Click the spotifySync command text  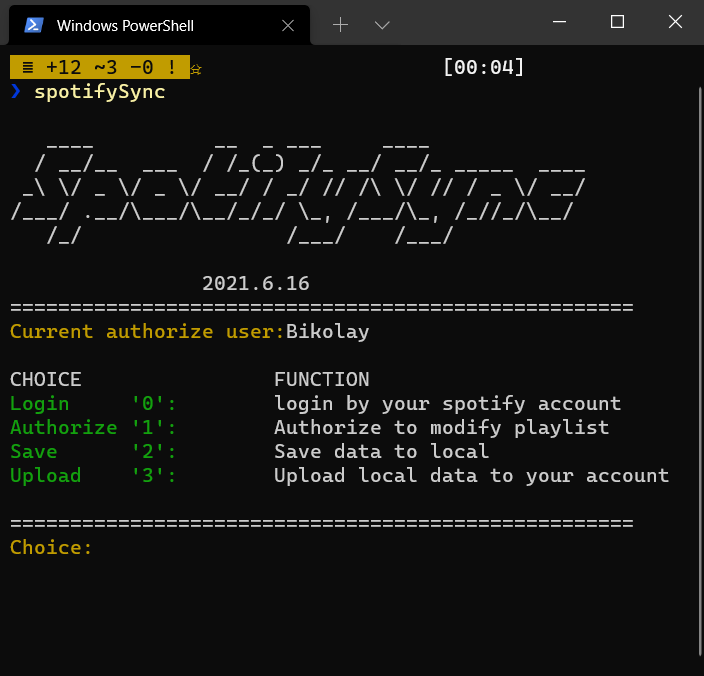click(100, 92)
